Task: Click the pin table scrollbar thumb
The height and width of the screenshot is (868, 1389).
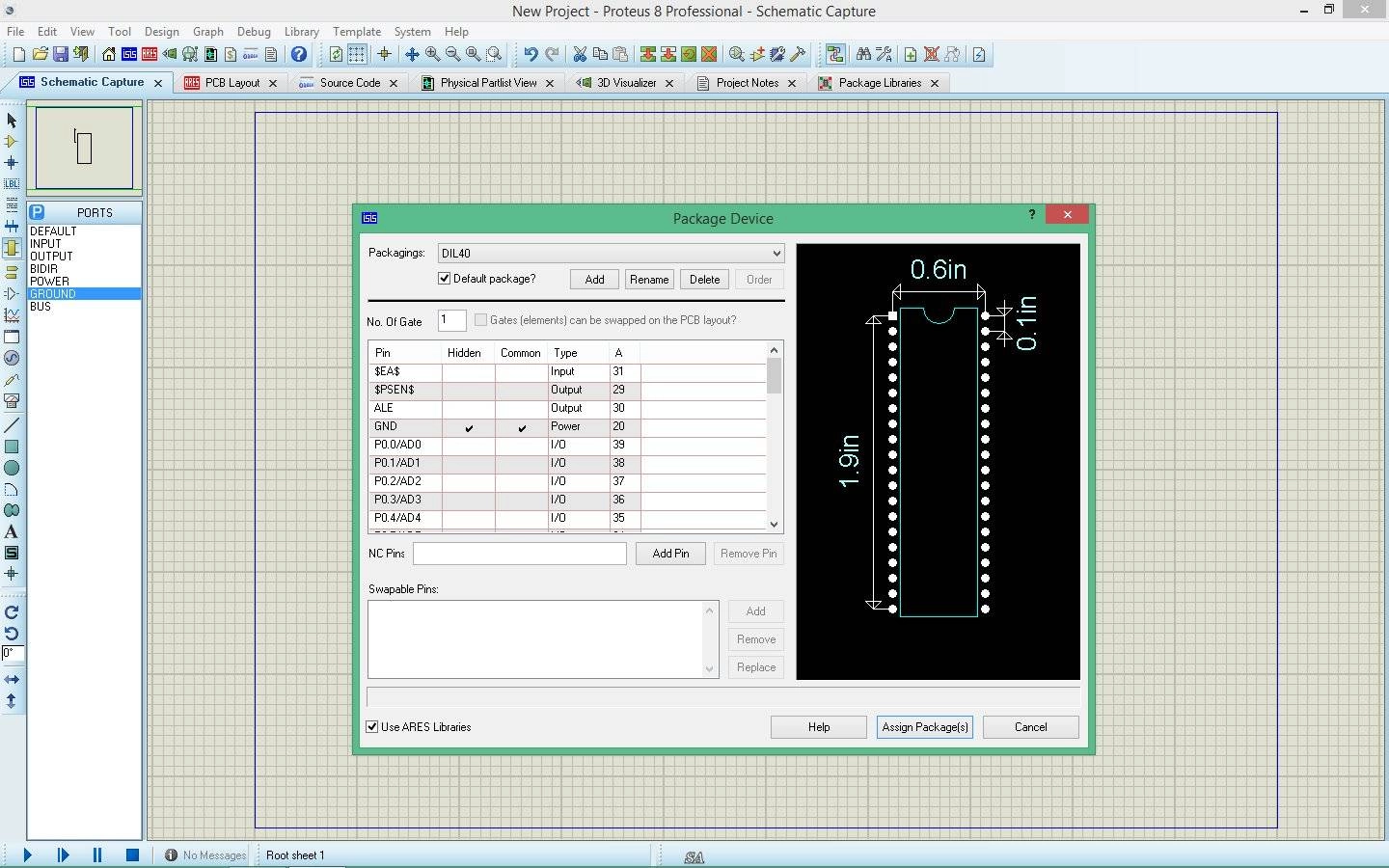Action: pos(774,375)
